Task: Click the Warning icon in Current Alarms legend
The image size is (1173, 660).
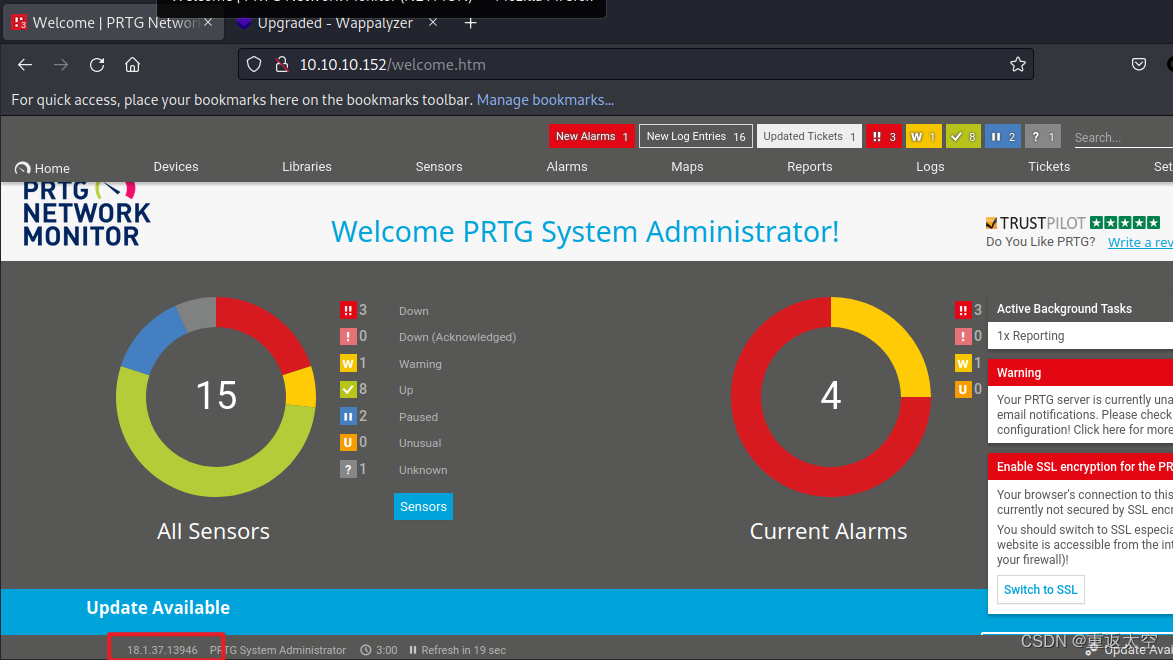Action: tap(963, 364)
